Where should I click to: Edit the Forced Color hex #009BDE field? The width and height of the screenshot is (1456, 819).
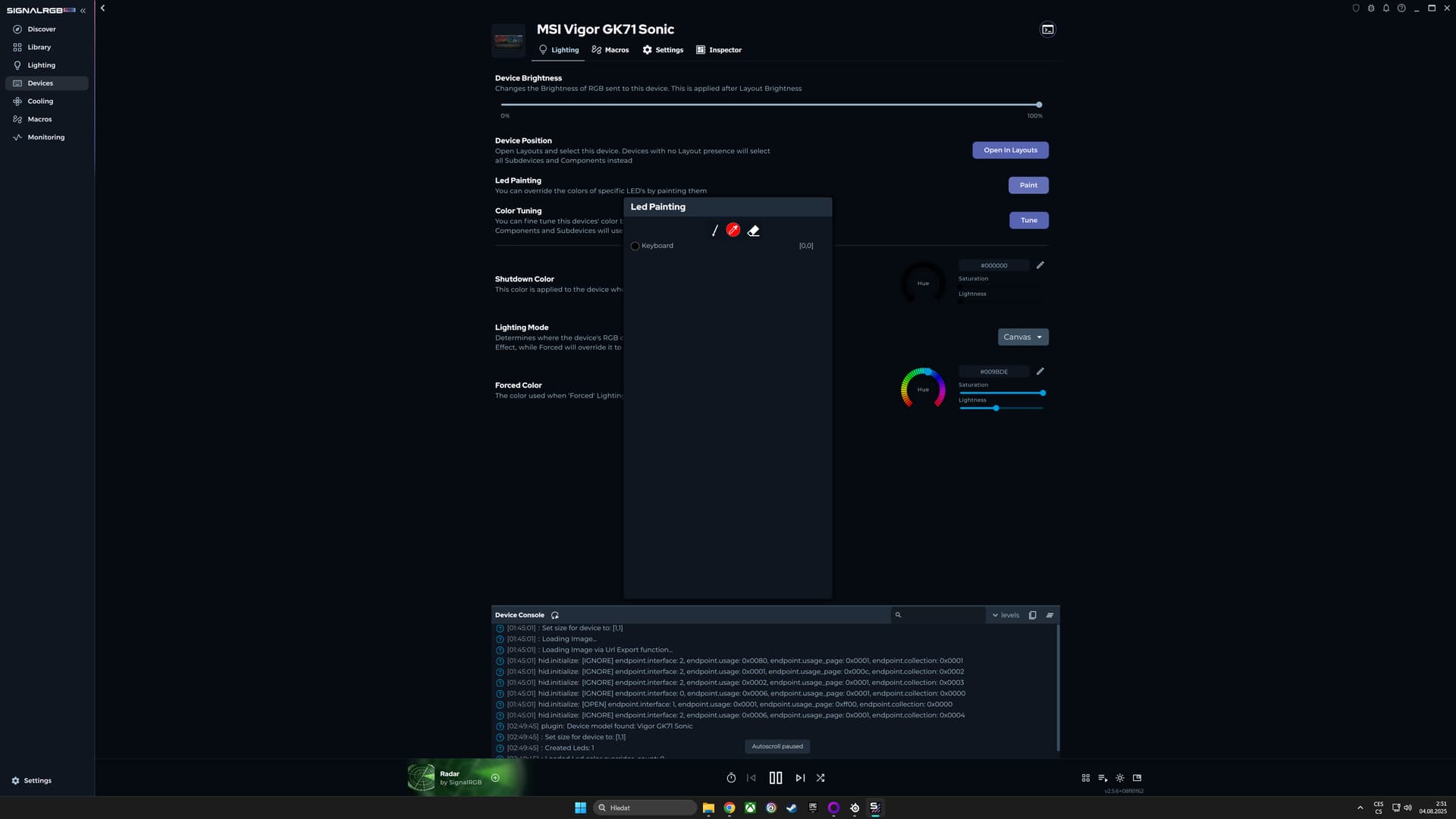coord(993,372)
